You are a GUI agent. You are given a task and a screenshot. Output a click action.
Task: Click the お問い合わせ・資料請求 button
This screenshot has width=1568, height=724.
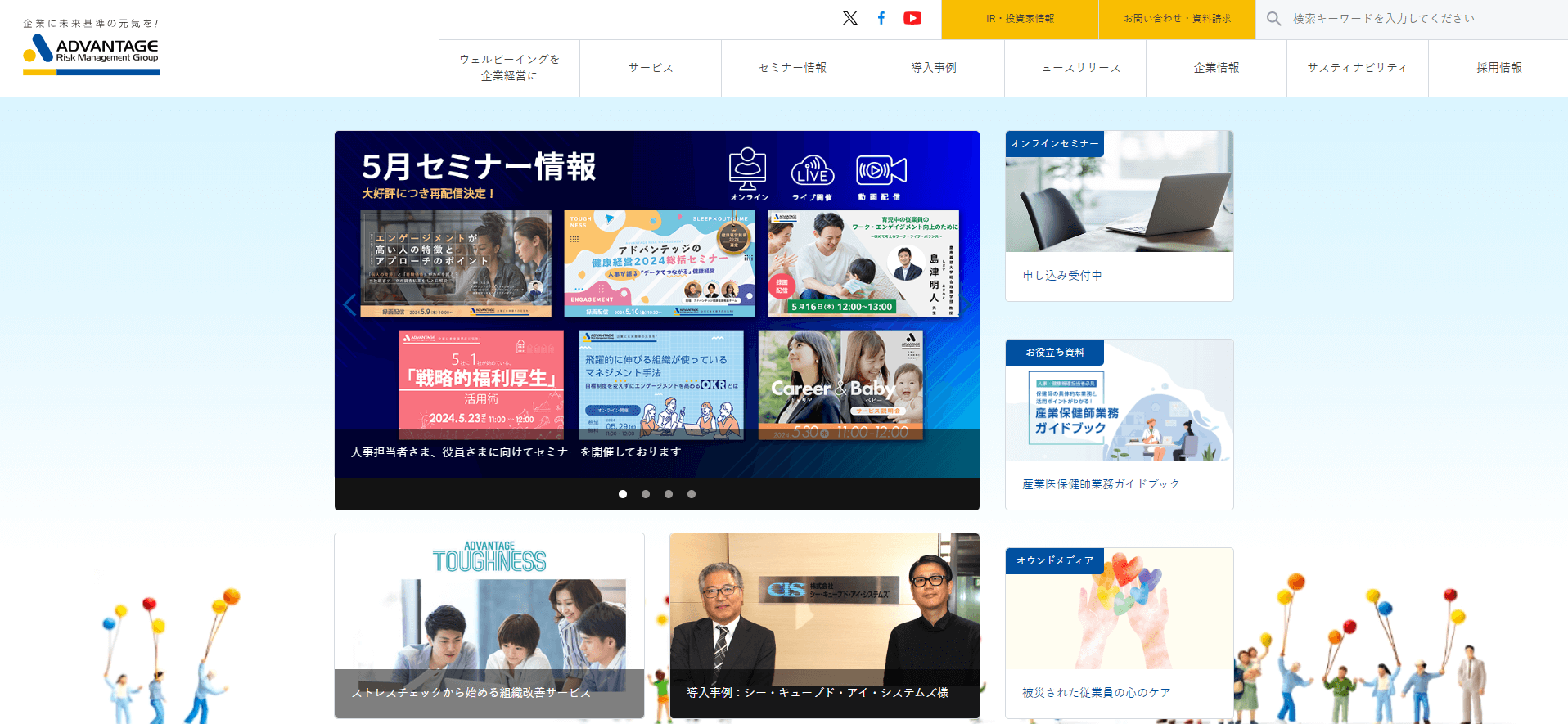(1177, 19)
